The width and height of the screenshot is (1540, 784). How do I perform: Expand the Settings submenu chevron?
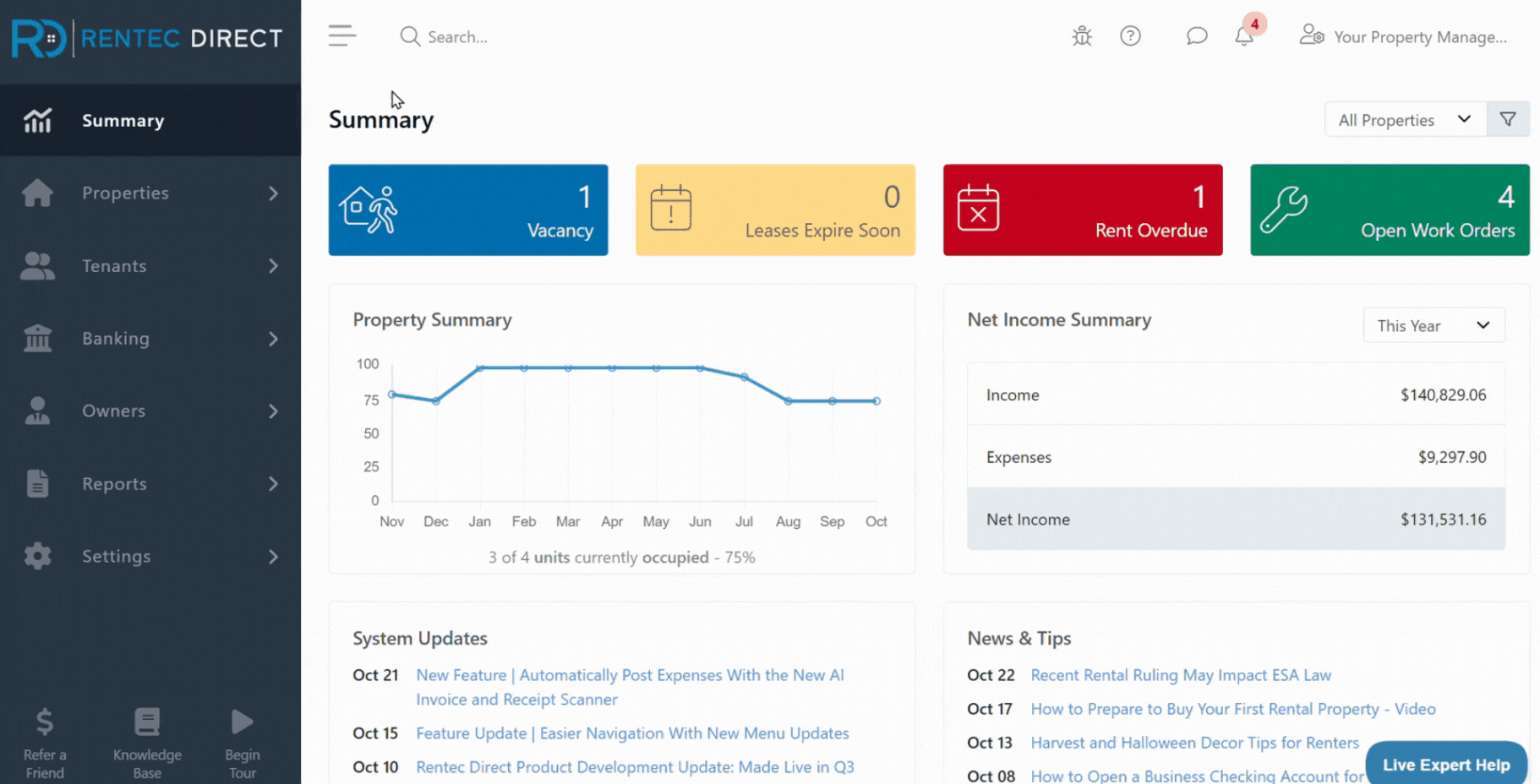pyautogui.click(x=273, y=557)
